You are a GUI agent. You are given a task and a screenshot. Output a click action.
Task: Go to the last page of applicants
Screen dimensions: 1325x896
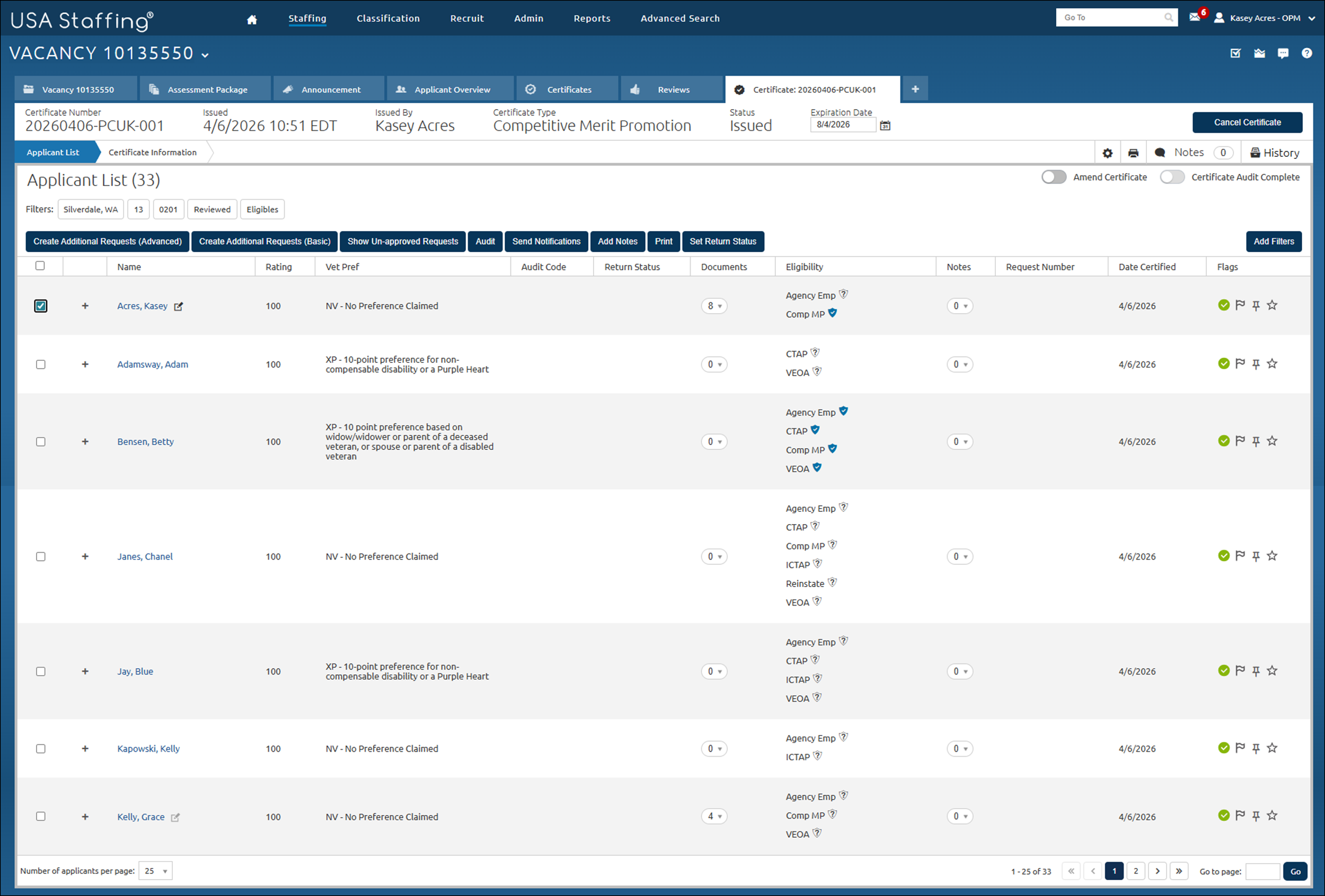coord(1179,871)
